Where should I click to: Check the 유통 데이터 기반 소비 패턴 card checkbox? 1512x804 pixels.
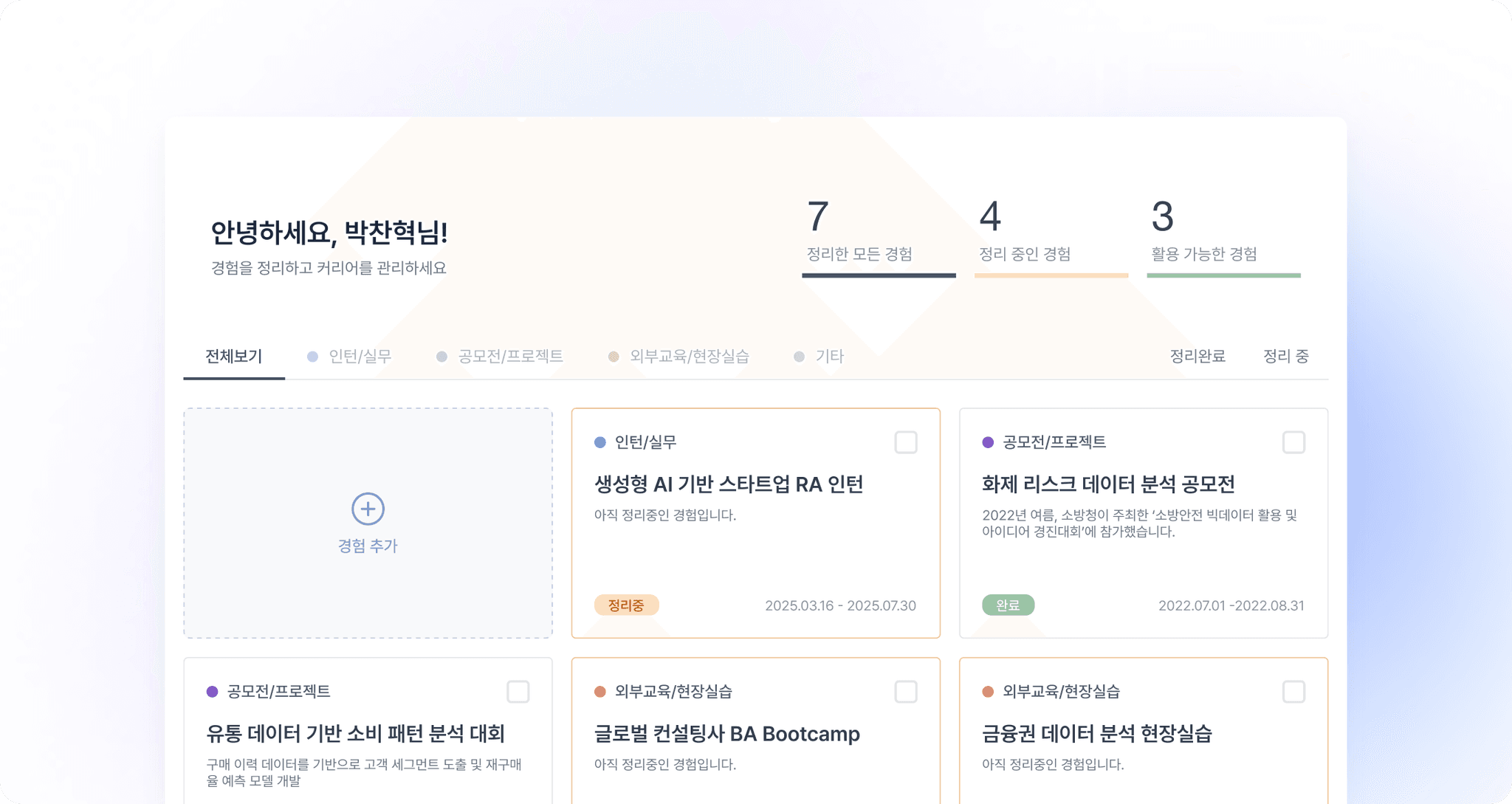coord(518,692)
